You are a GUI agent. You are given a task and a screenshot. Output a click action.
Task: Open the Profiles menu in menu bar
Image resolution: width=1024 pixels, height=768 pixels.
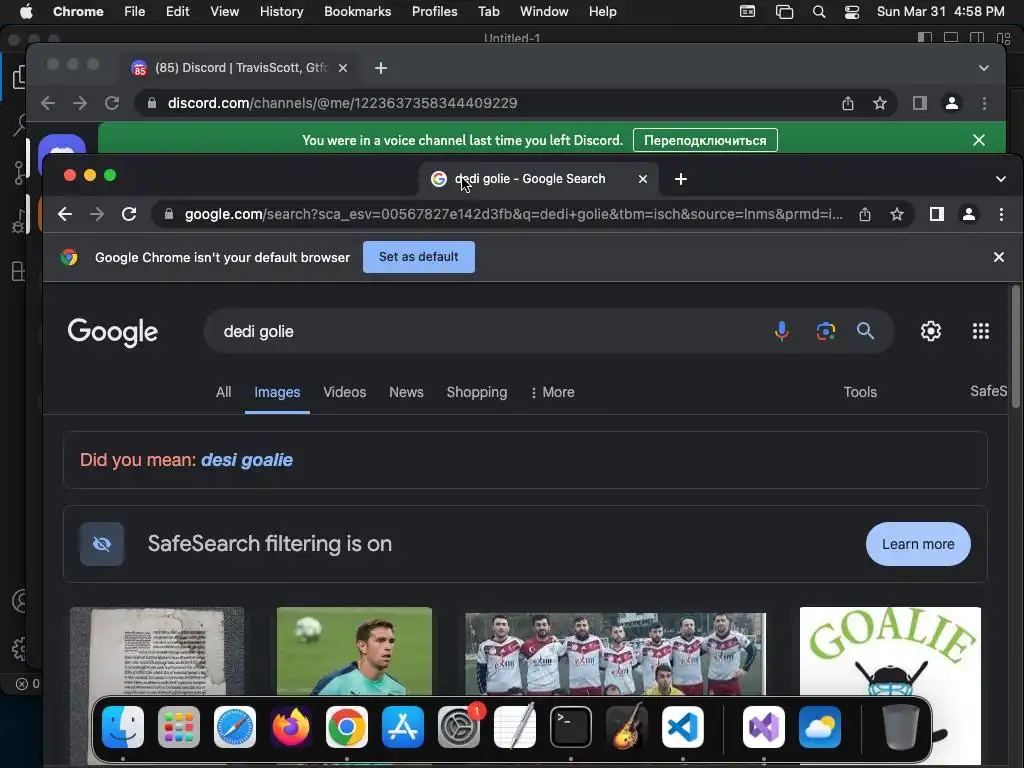434,12
